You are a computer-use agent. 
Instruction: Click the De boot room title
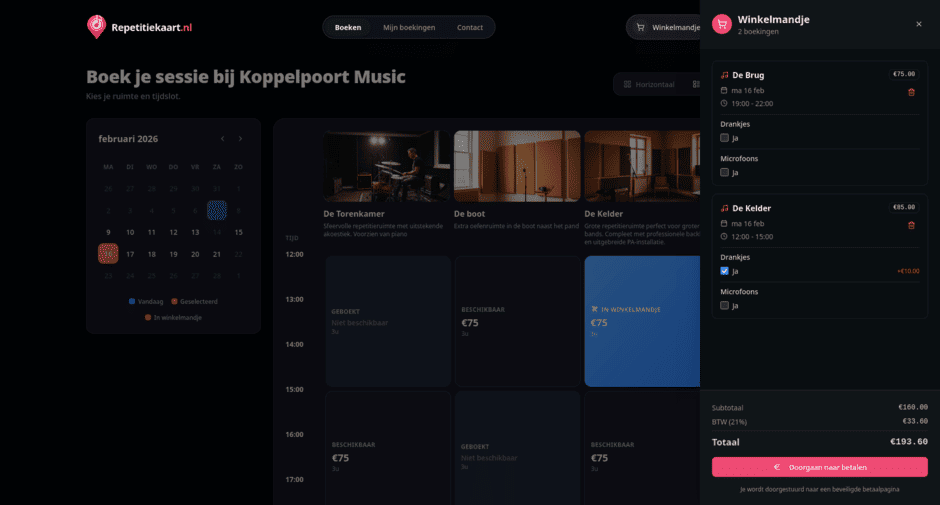click(469, 214)
